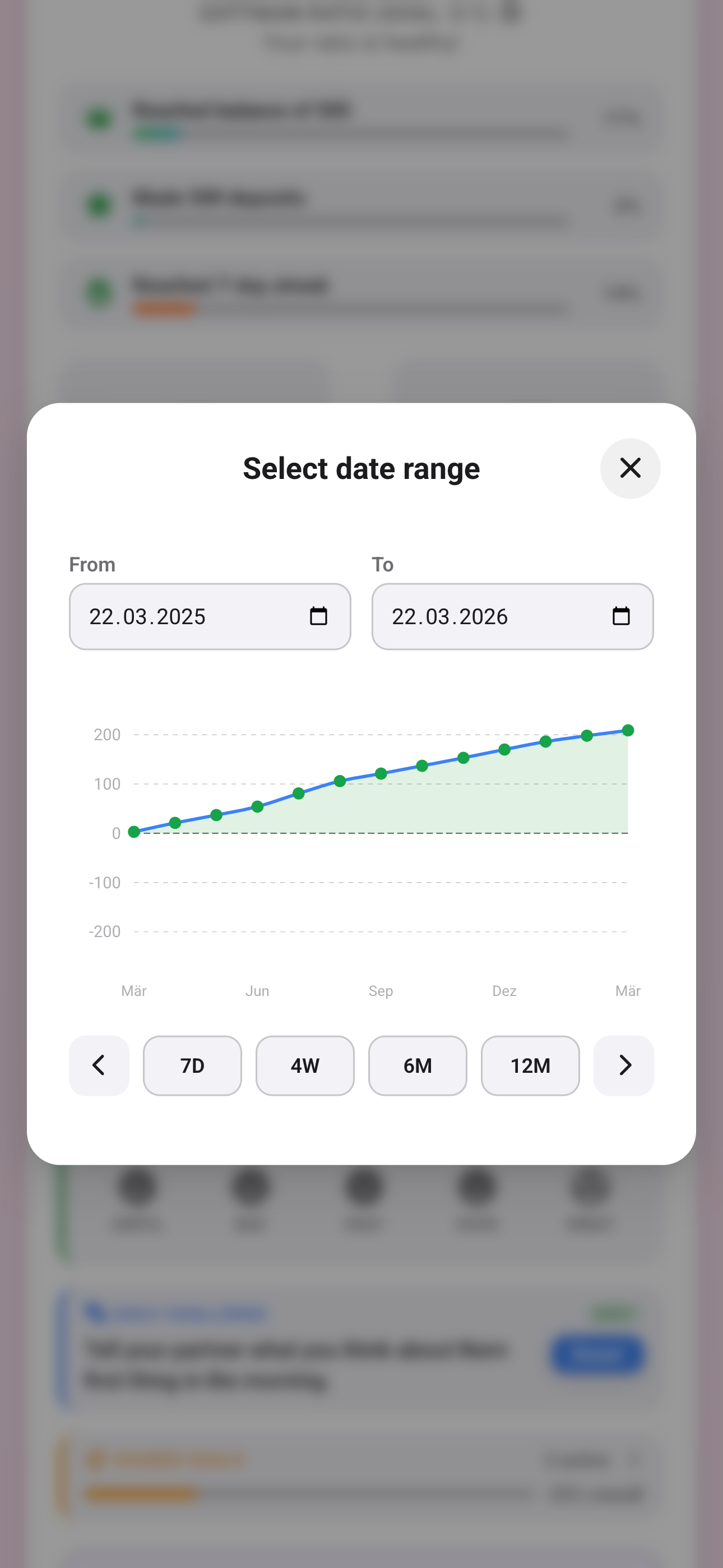
Task: Choose the 6M range preset
Action: point(418,1065)
